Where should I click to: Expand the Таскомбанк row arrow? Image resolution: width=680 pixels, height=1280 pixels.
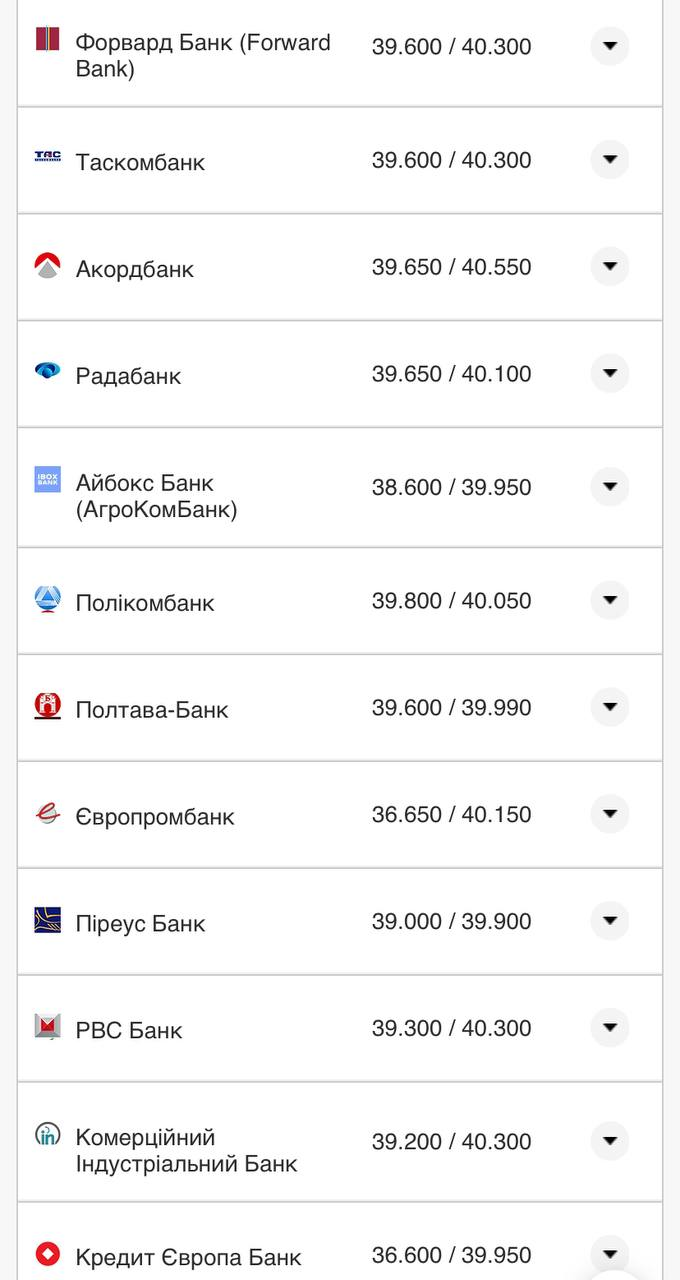(609, 160)
